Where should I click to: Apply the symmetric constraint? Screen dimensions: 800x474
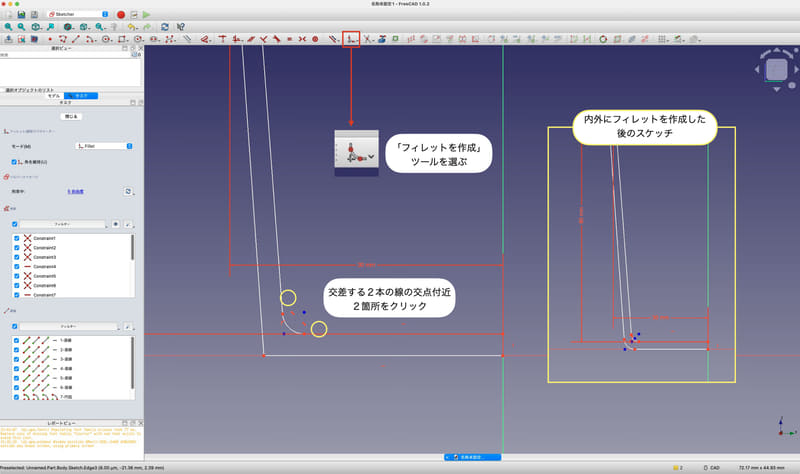point(302,39)
